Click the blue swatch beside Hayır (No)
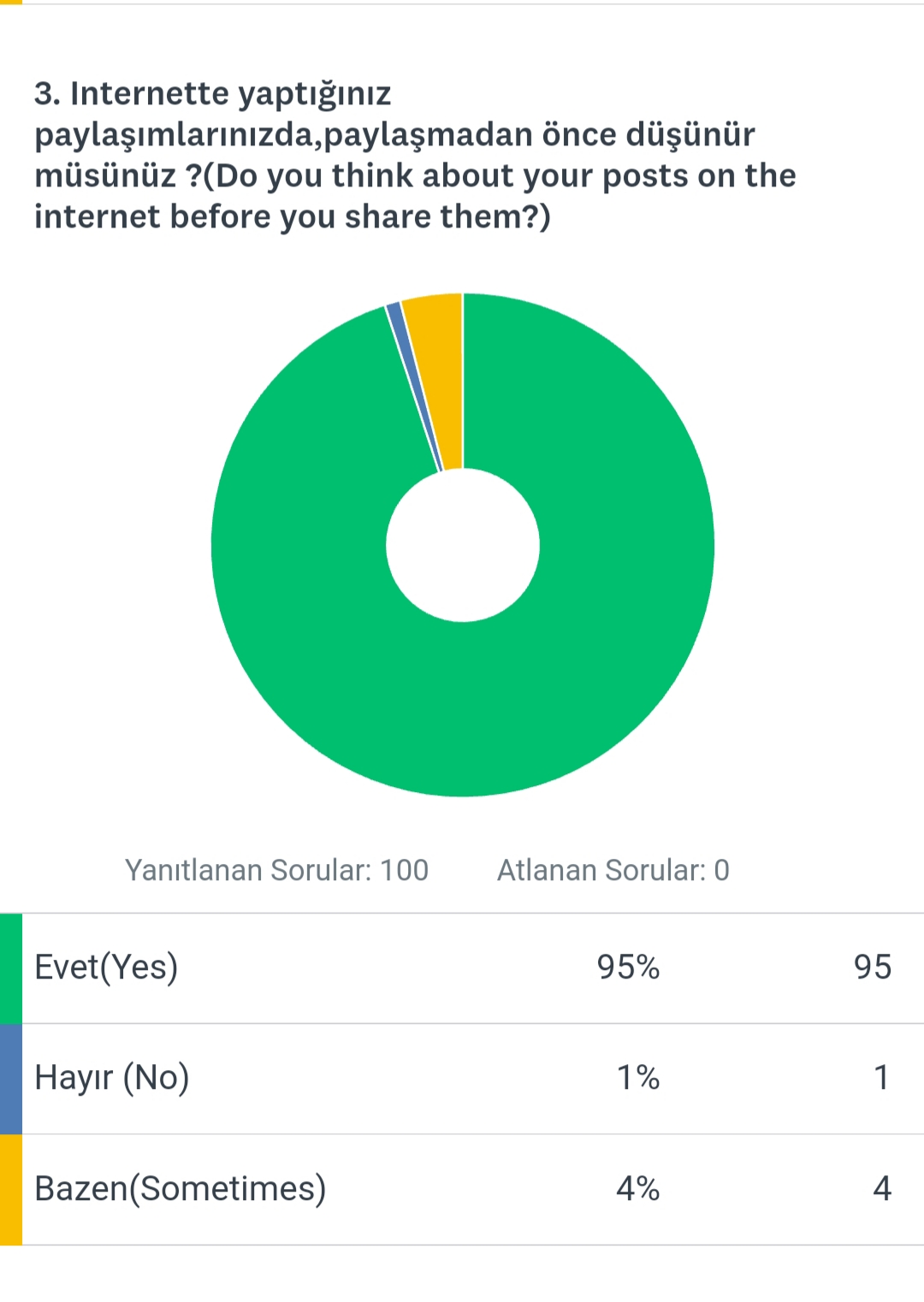924x1302 pixels. 11,1078
